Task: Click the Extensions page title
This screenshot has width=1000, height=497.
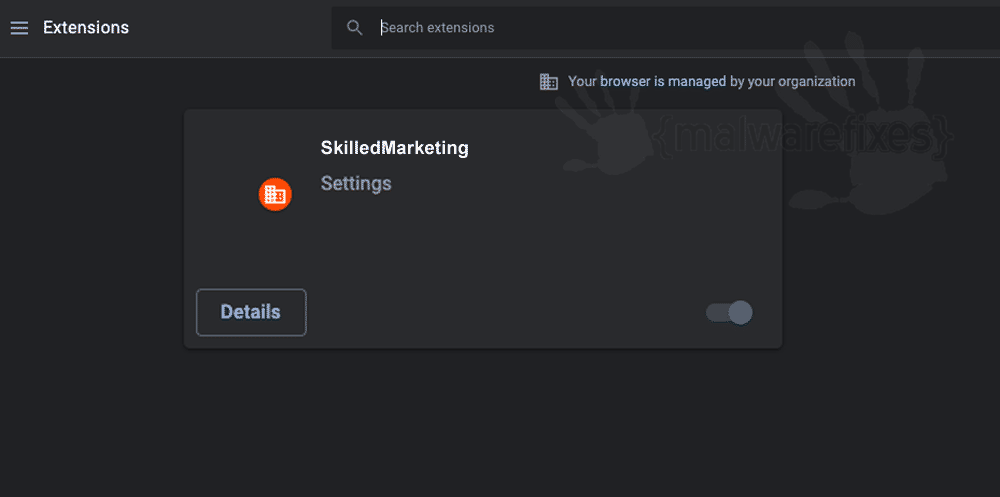Action: point(86,27)
